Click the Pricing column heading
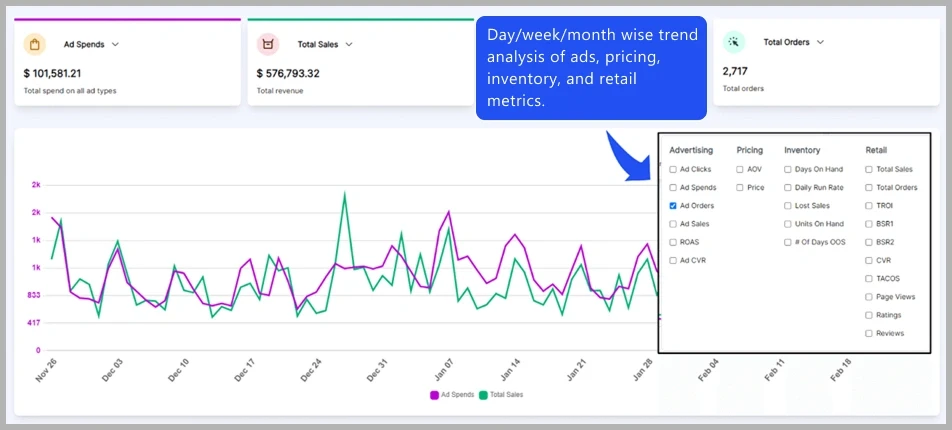The width and height of the screenshot is (952, 430). click(749, 150)
